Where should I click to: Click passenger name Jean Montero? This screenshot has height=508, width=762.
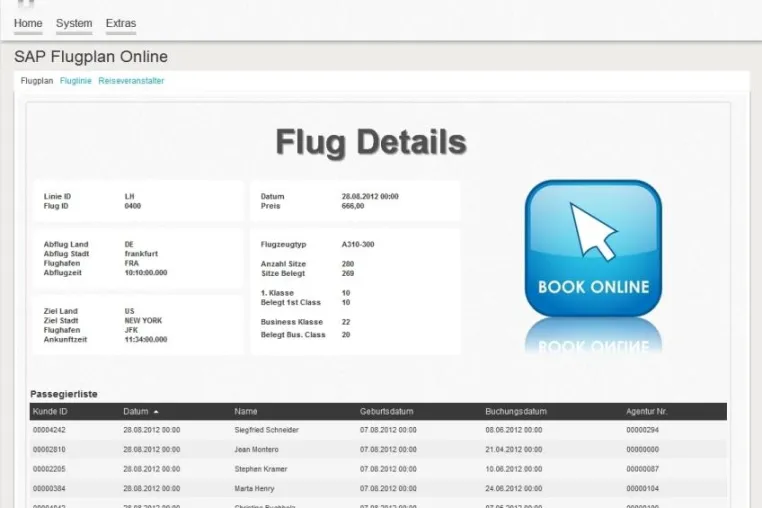click(x=257, y=450)
